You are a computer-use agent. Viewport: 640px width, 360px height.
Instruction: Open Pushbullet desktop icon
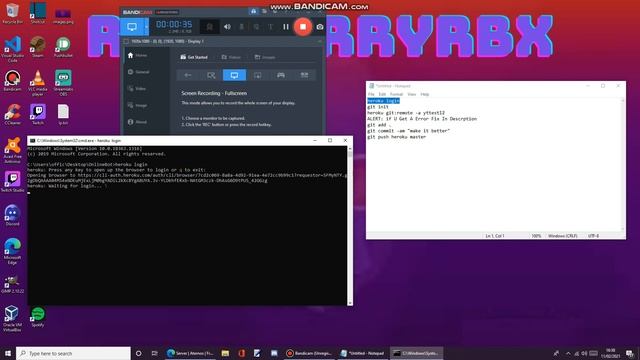pos(63,47)
